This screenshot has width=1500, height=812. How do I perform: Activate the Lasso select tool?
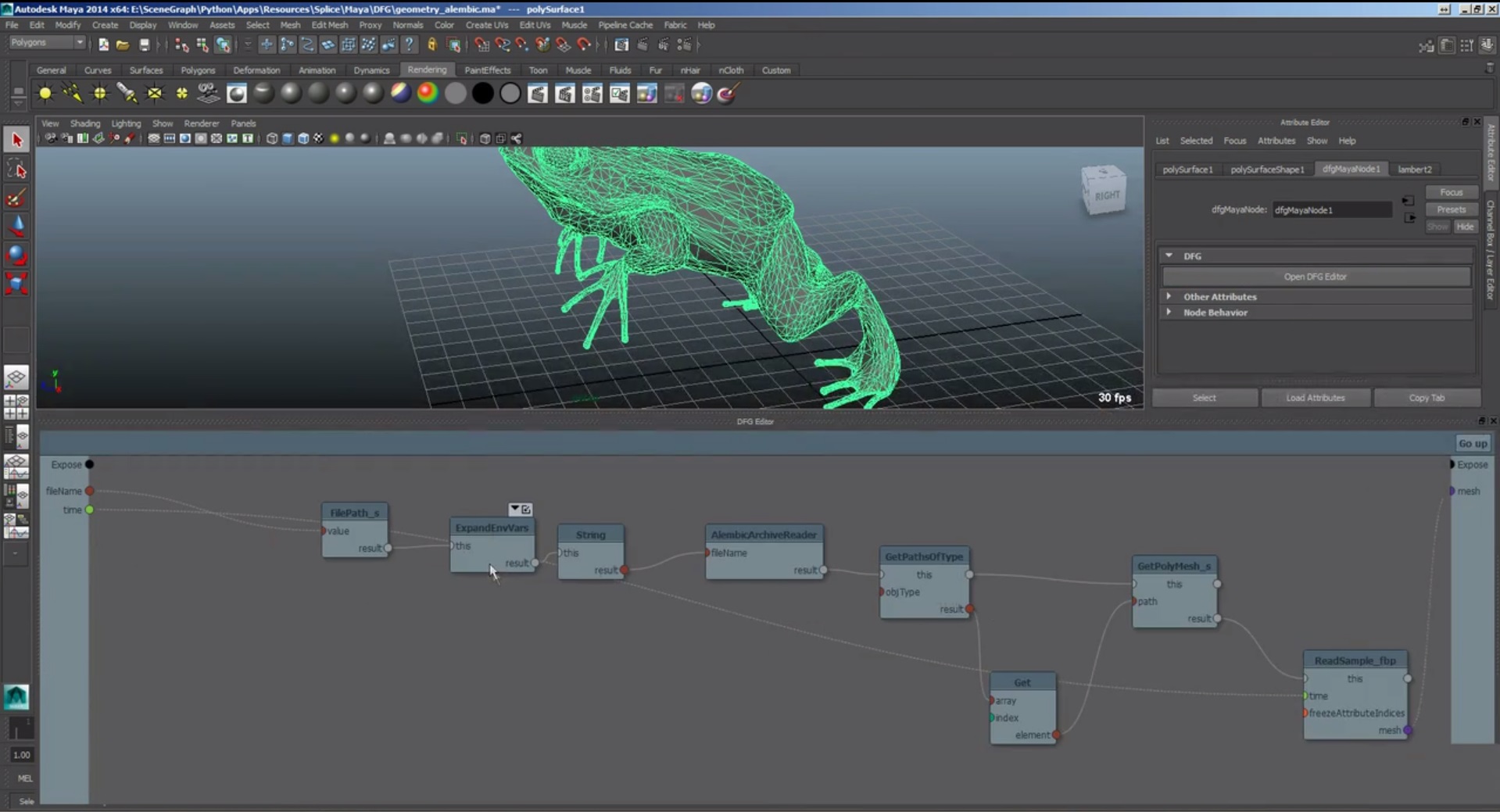pos(17,170)
